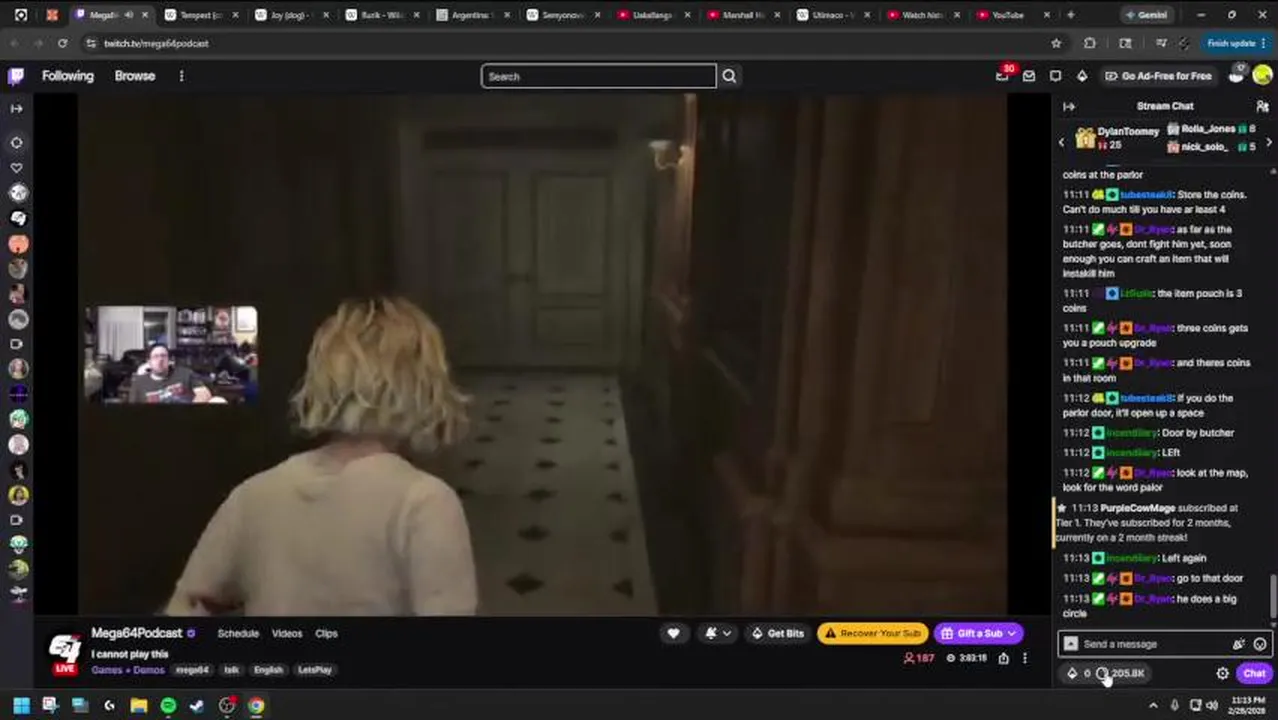Switch to the Tempest browser tab
Viewport: 1278px width, 720px height.
(x=205, y=15)
